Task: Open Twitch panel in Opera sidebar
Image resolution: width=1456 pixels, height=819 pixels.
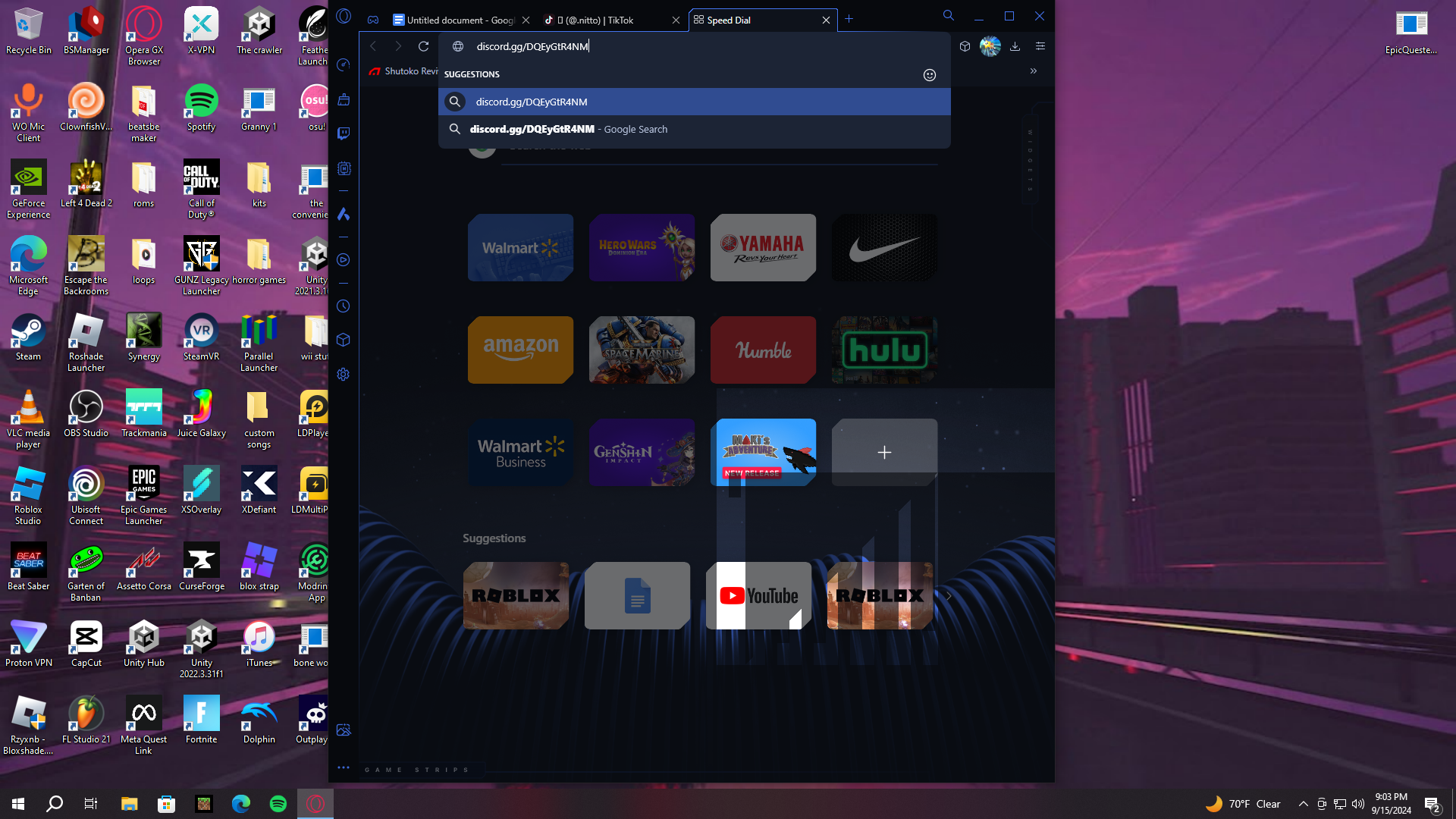Action: tap(344, 133)
